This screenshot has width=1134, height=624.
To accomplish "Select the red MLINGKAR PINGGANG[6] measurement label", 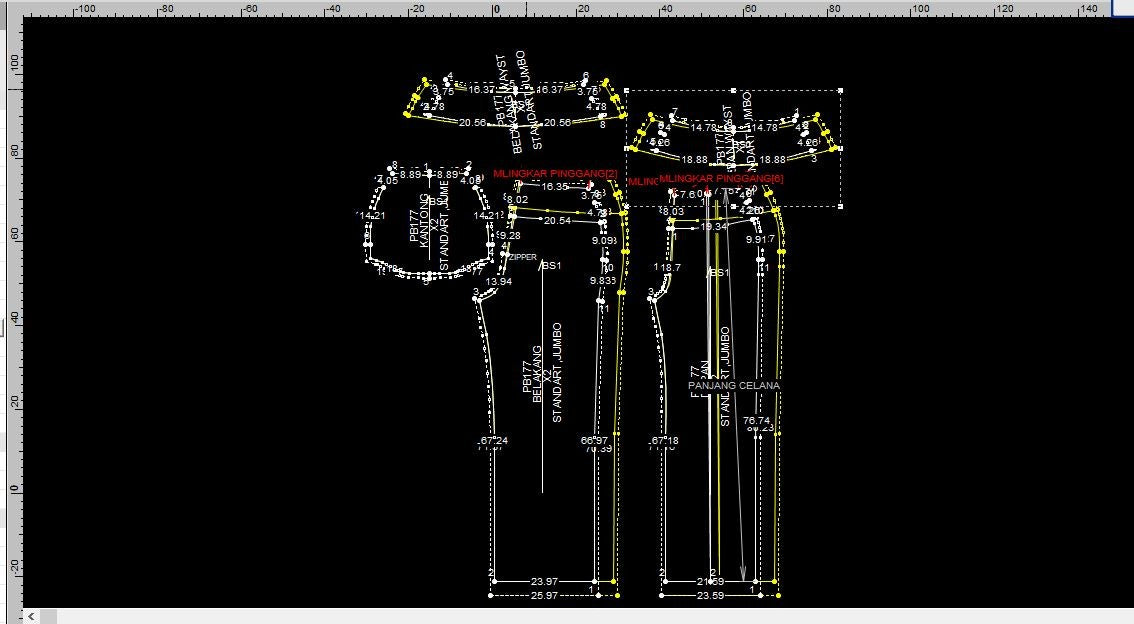I will coord(721,179).
